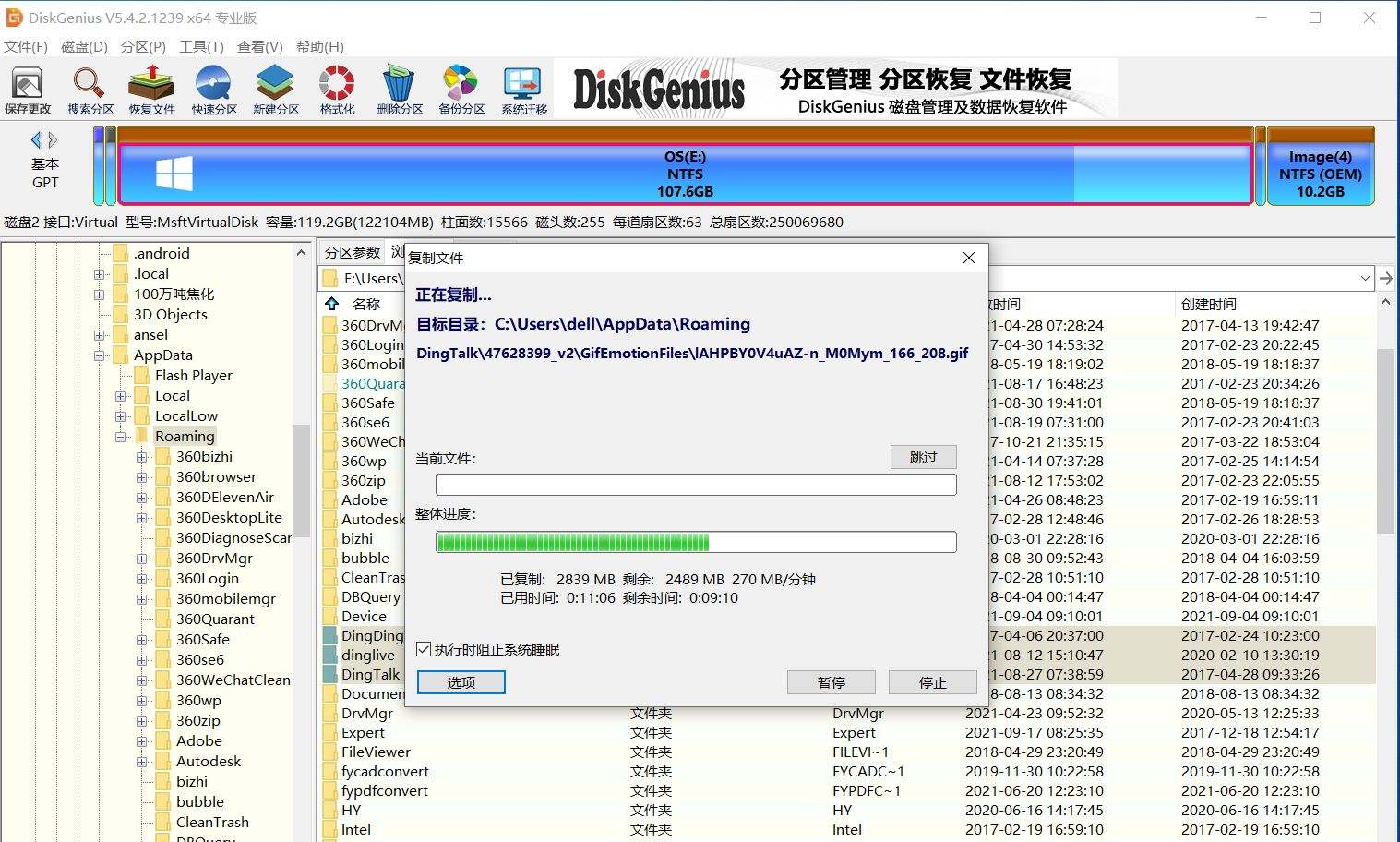Click the Flash Player folder icon in tree

141,375
